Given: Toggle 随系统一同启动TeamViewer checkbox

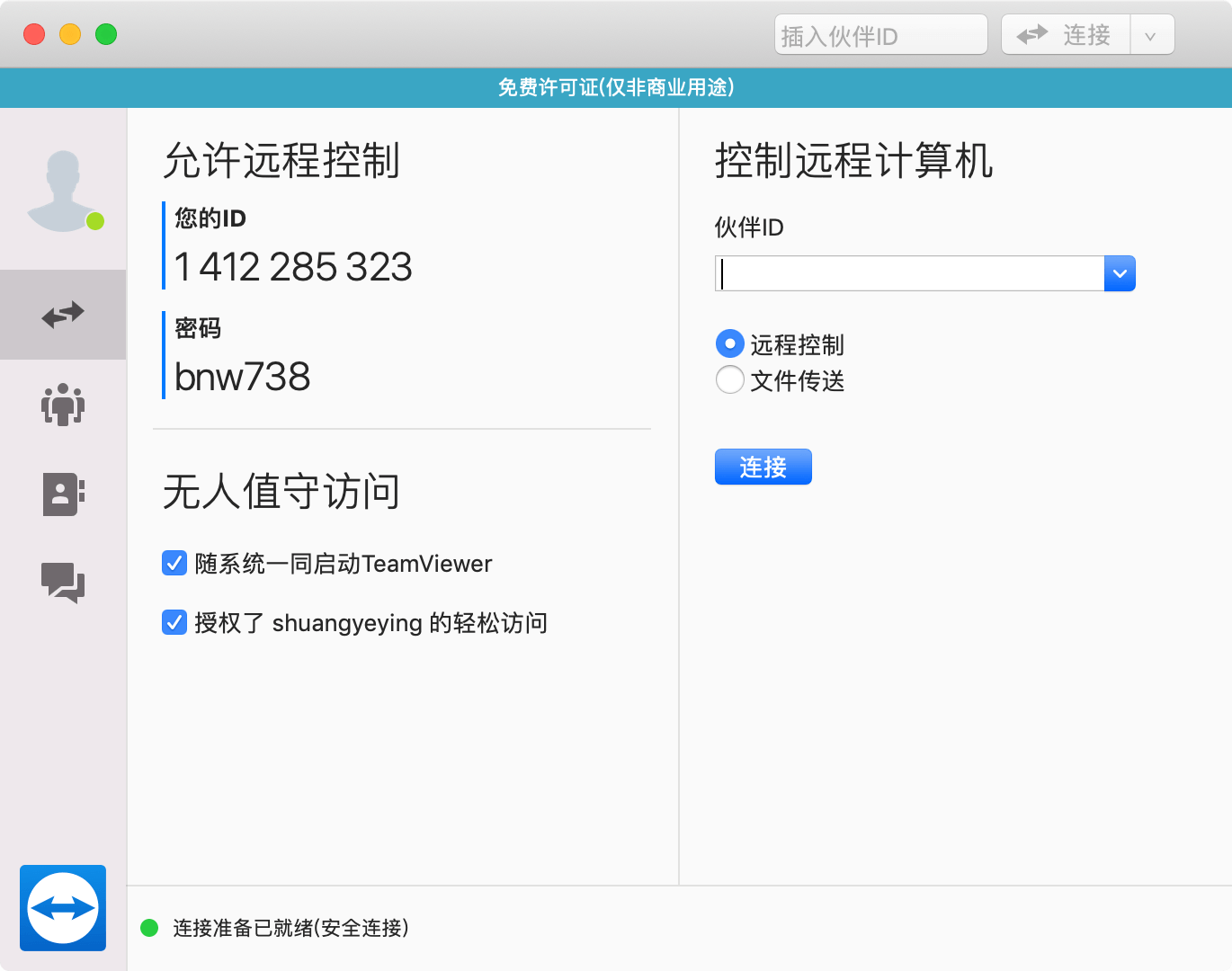Looking at the screenshot, I should click(174, 563).
